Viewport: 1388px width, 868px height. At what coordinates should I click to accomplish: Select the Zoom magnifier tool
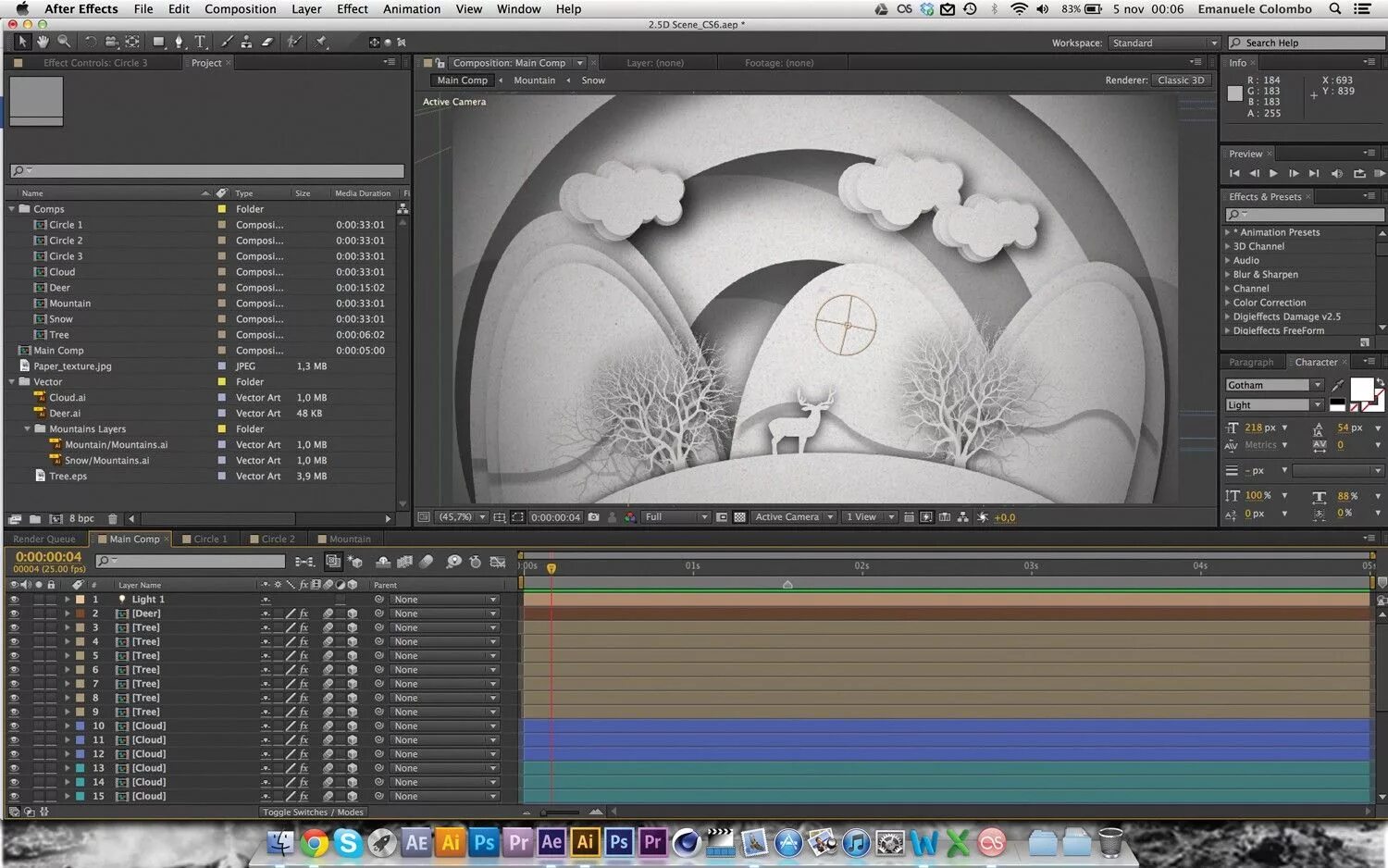click(x=64, y=42)
